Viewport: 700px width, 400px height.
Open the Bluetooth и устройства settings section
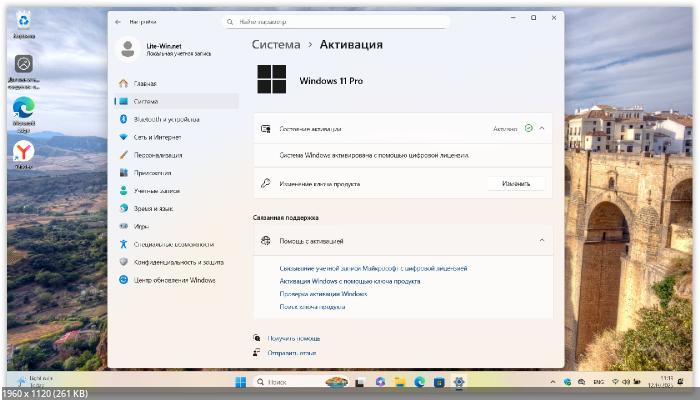(x=166, y=119)
